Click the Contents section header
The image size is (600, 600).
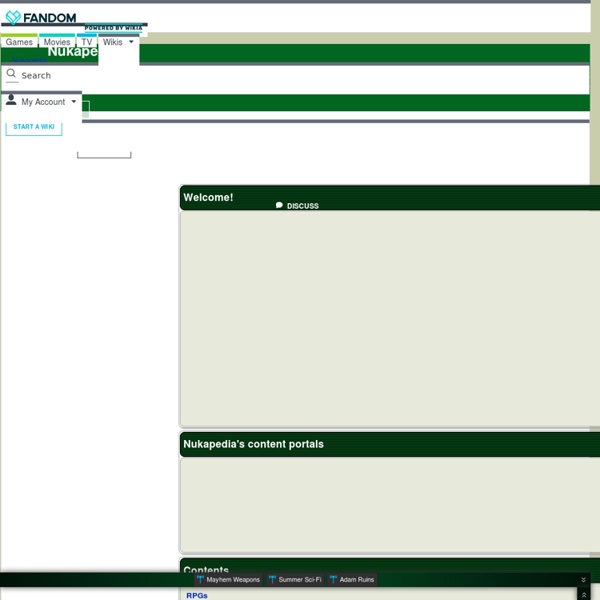pos(206,569)
